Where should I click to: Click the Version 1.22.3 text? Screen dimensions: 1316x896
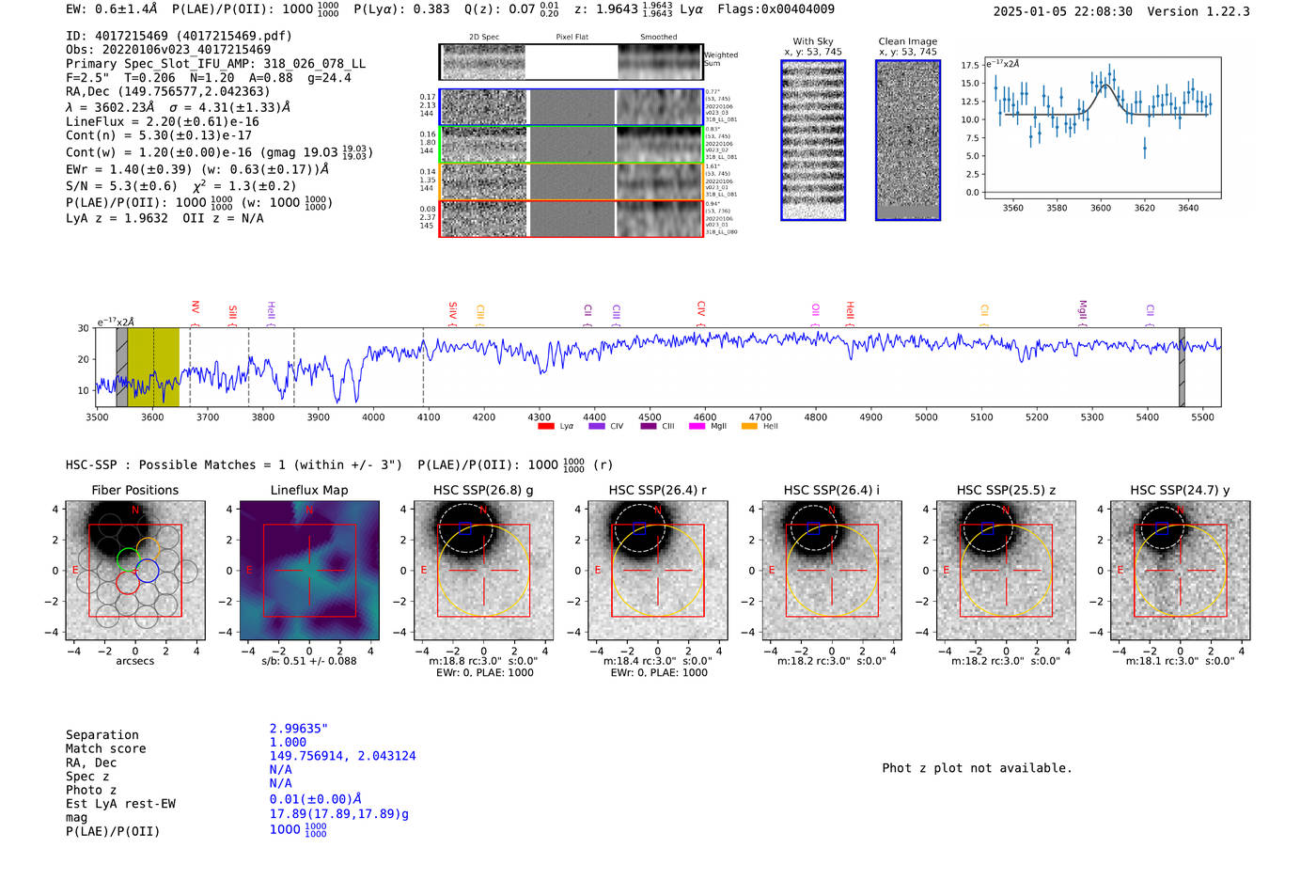(x=1198, y=11)
